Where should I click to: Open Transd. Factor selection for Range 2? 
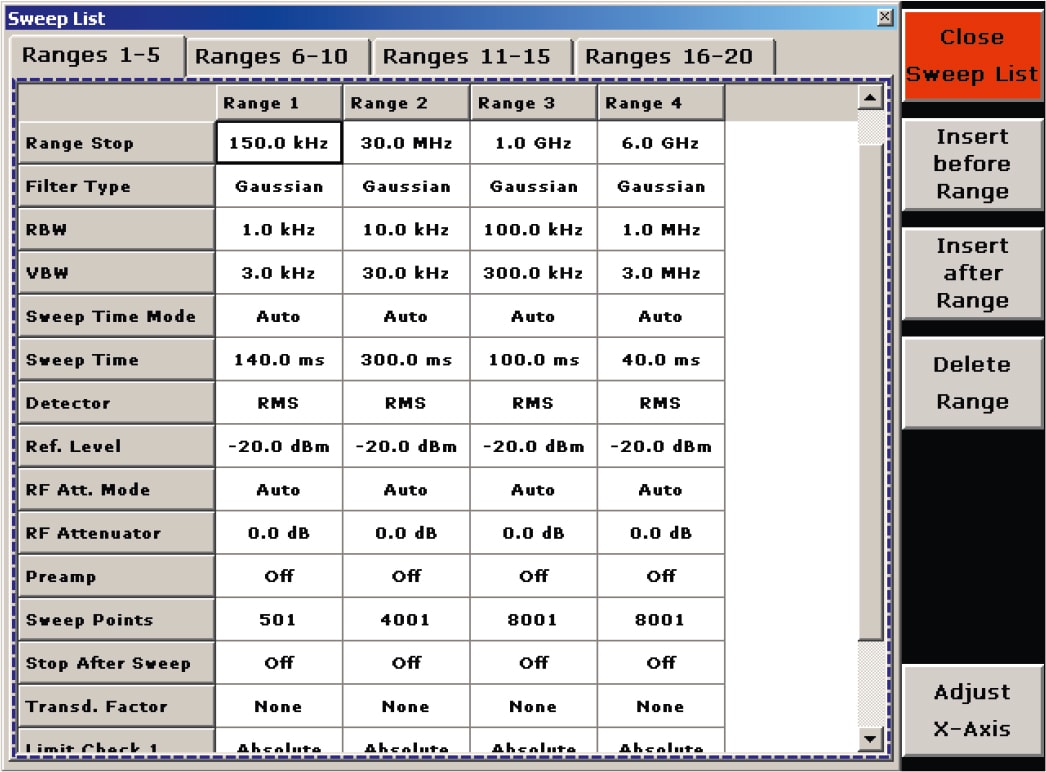pyautogui.click(x=405, y=706)
